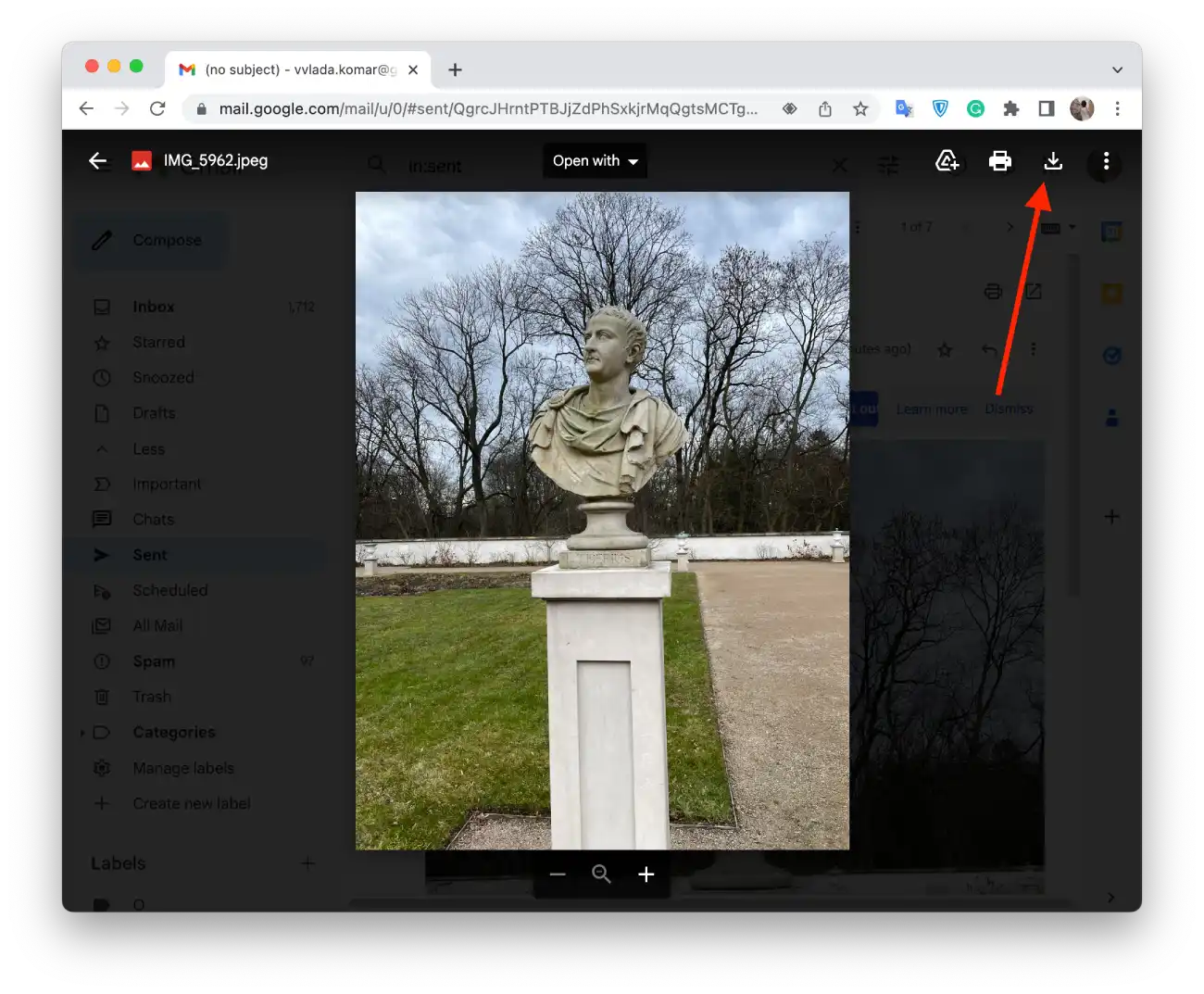This screenshot has height=994, width=1204.
Task: Expand the Open with dropdown
Action: [x=595, y=161]
